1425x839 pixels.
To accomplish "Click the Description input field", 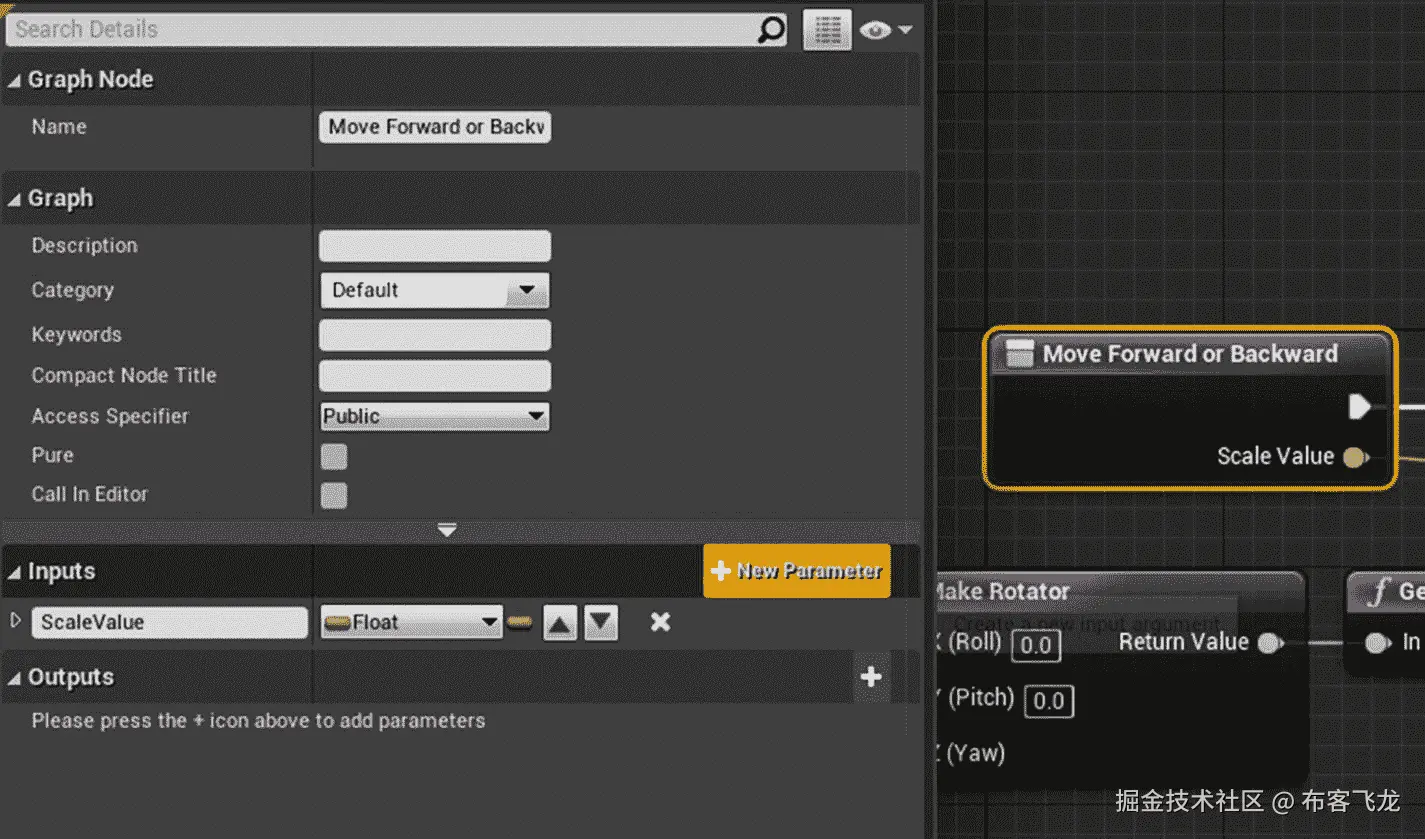I will [x=435, y=246].
